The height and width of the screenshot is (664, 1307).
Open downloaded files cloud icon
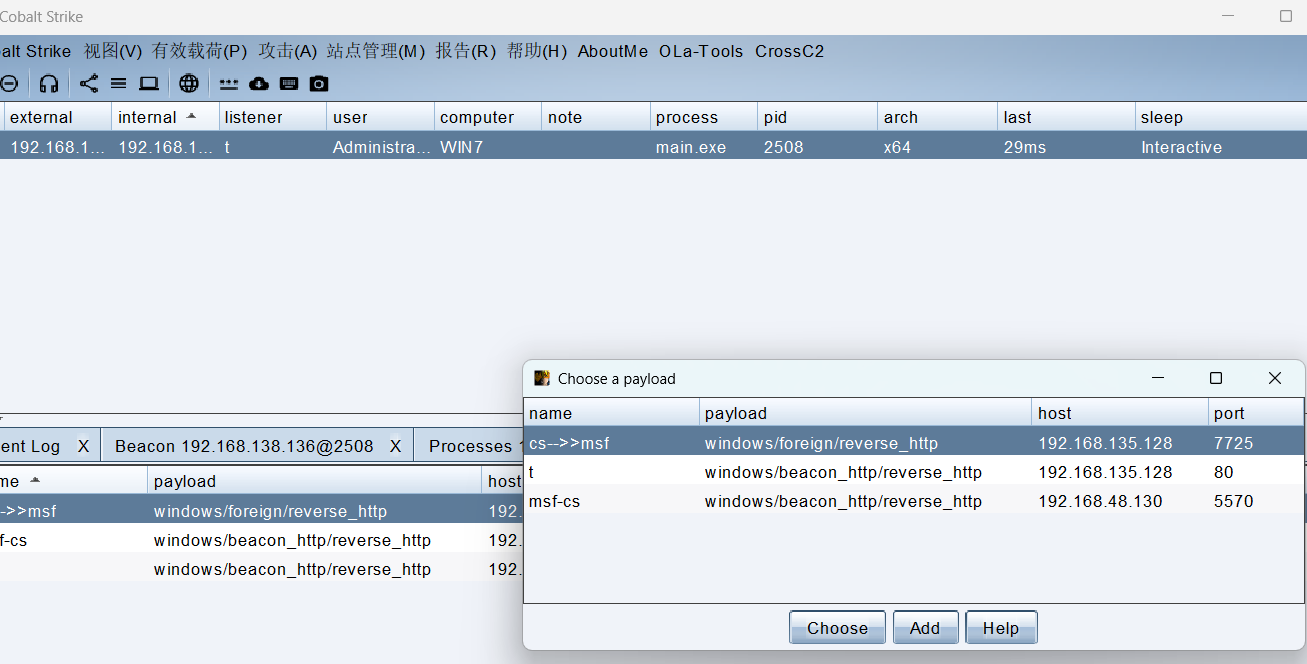259,84
